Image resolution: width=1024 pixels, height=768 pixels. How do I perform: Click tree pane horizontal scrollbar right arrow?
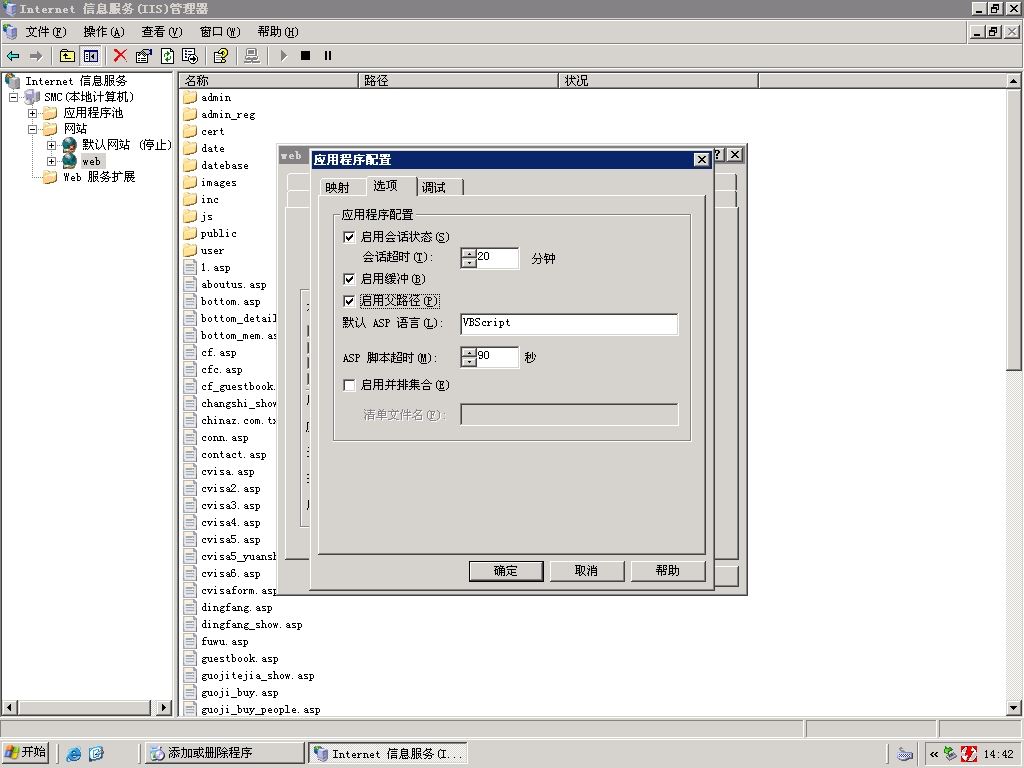pyautogui.click(x=164, y=708)
